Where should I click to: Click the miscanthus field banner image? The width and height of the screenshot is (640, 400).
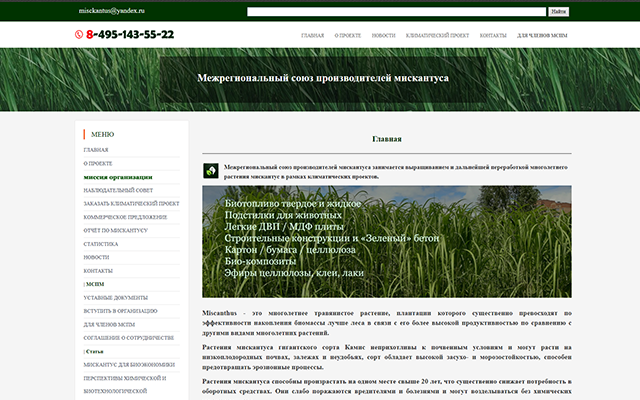386,241
